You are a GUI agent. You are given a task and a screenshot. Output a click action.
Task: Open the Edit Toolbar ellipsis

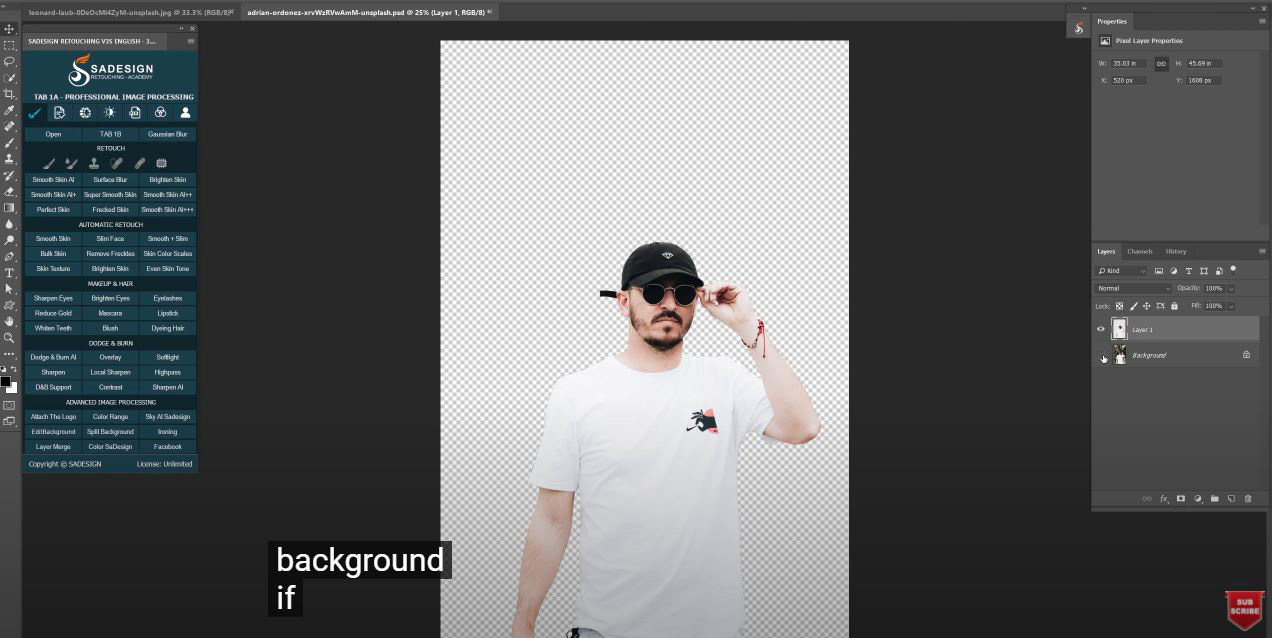tap(9, 354)
